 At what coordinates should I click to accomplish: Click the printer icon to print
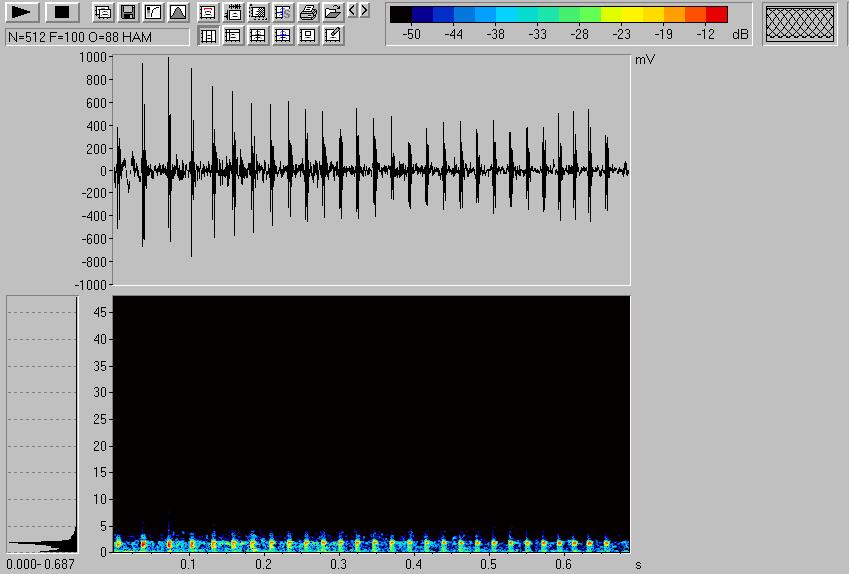(x=308, y=13)
